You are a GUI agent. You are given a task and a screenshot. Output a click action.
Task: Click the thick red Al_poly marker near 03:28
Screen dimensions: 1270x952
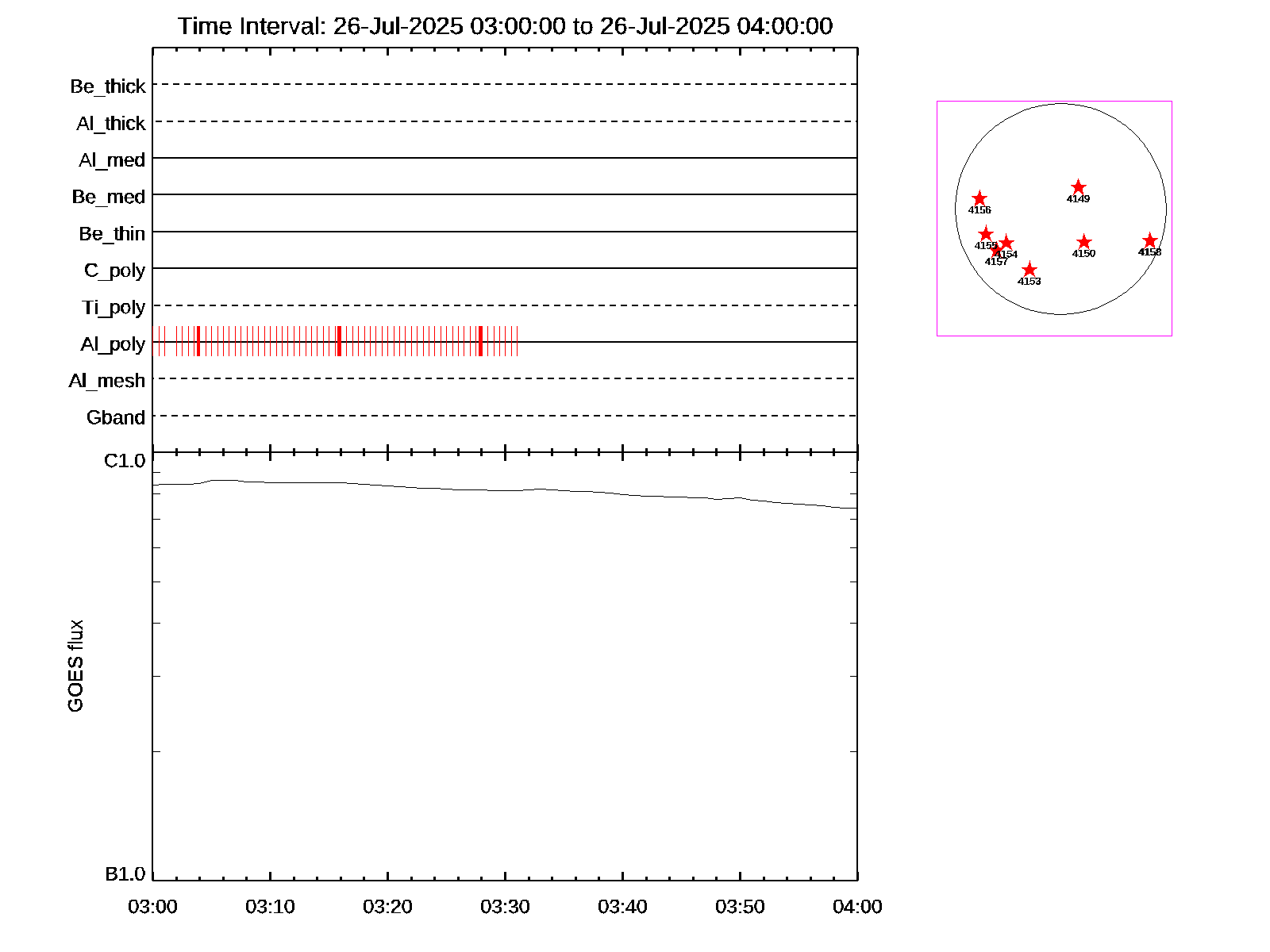click(x=480, y=341)
